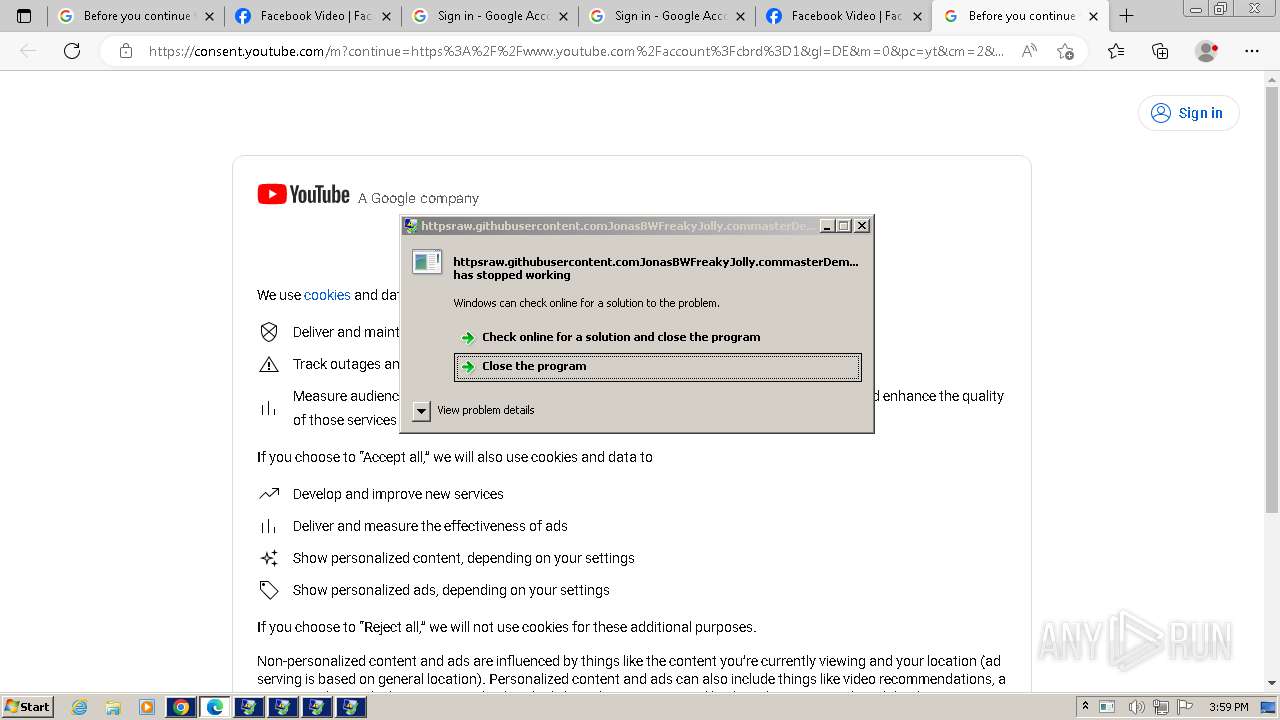This screenshot has height=720, width=1280.
Task: Click the shield icon beside 'Deliver and maint'
Action: pyautogui.click(x=269, y=332)
